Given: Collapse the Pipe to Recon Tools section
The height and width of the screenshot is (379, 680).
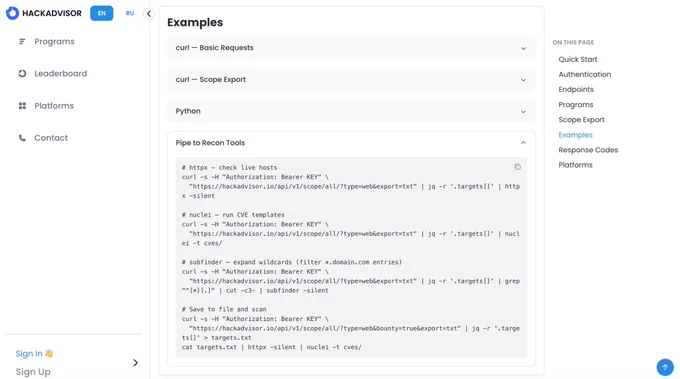Looking at the screenshot, I should [x=351, y=143].
